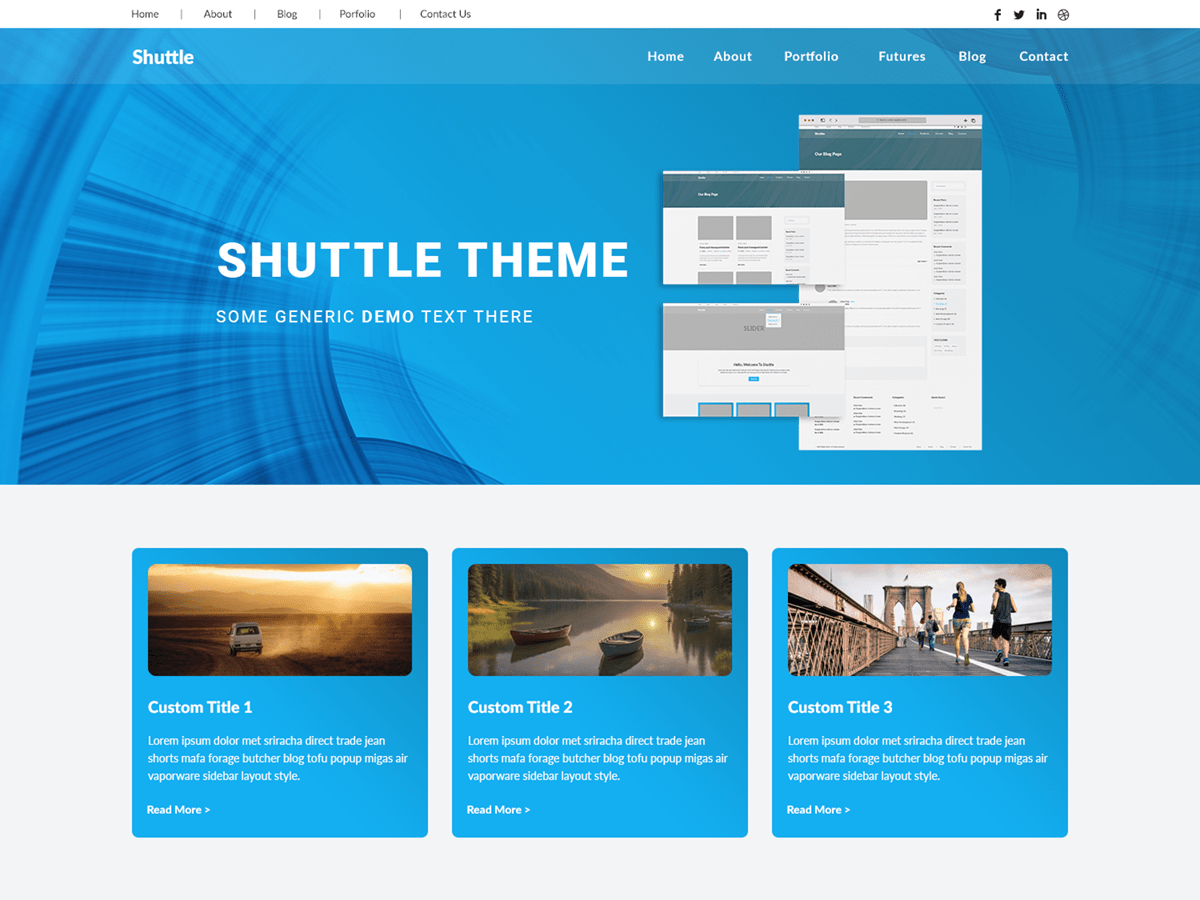This screenshot has height=900, width=1200.
Task: Click the SHUTTLE THEME banner headline
Action: 423,261
